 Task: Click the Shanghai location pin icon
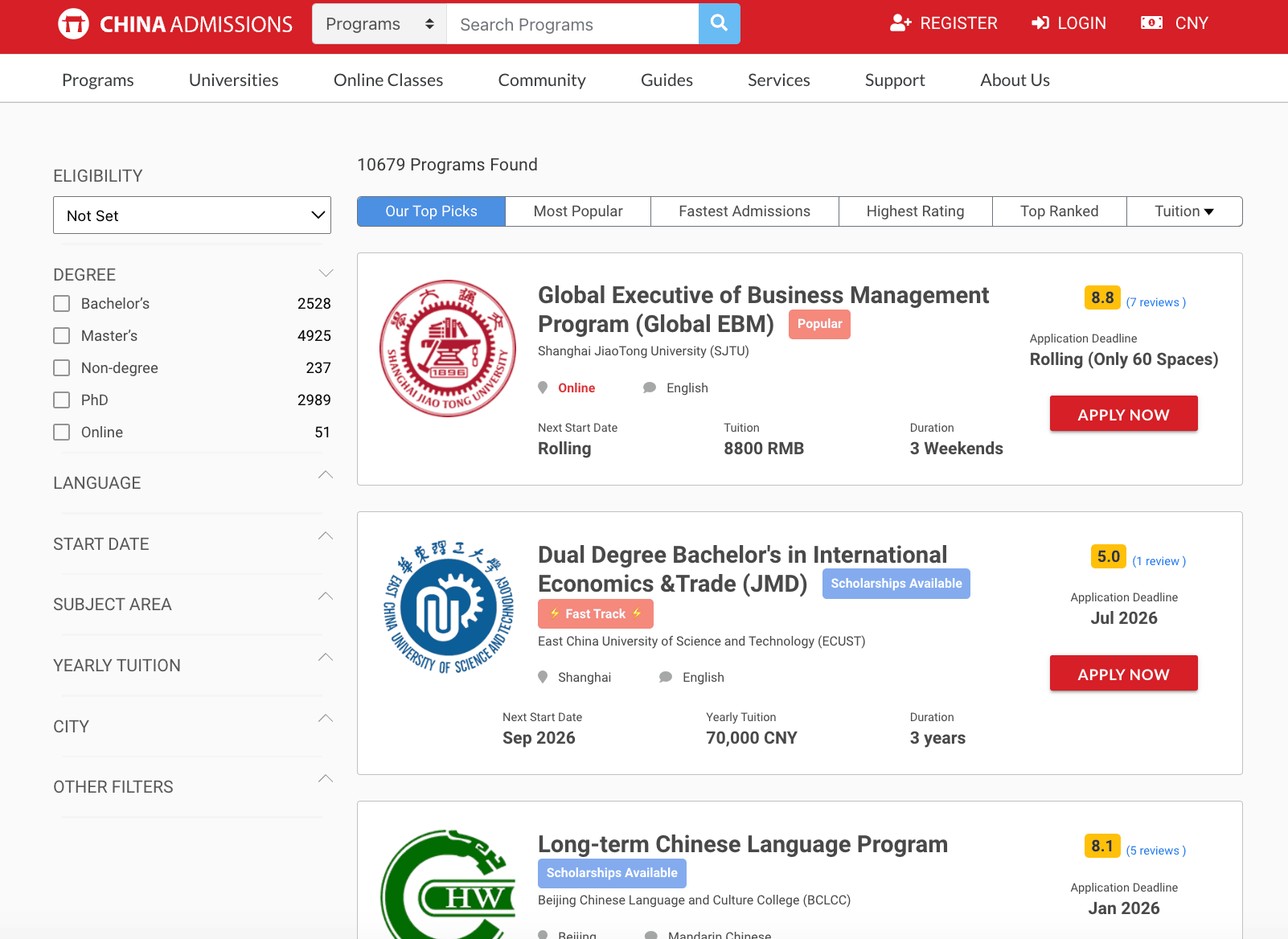pyautogui.click(x=543, y=677)
